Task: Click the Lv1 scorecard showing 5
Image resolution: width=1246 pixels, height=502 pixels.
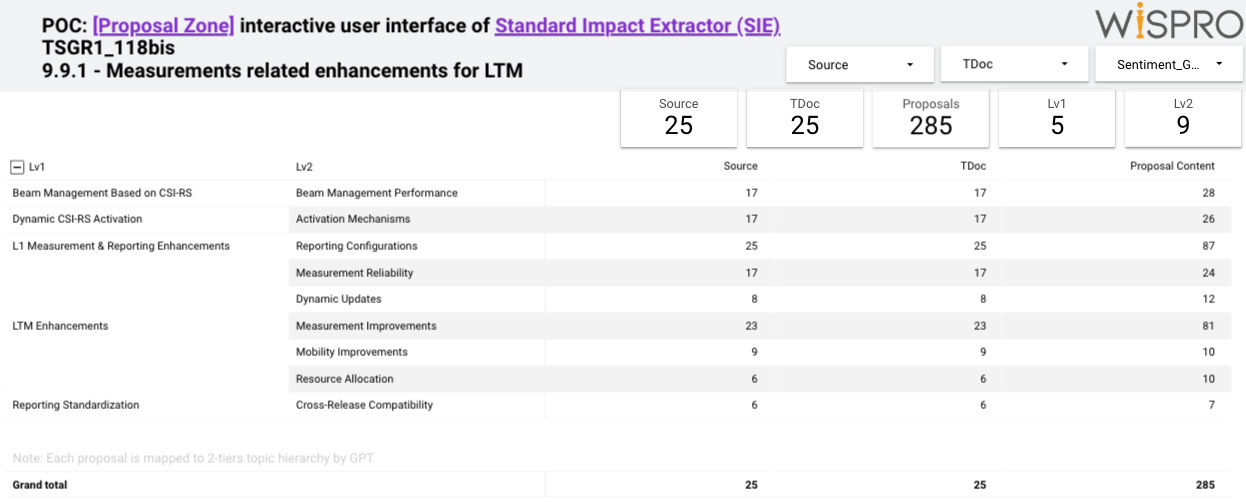Action: point(1057,118)
